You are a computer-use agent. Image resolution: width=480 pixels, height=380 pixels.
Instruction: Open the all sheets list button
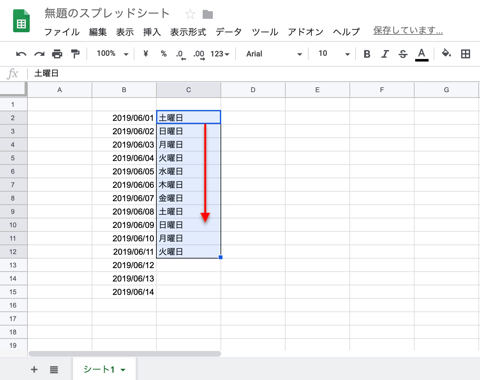(54, 369)
